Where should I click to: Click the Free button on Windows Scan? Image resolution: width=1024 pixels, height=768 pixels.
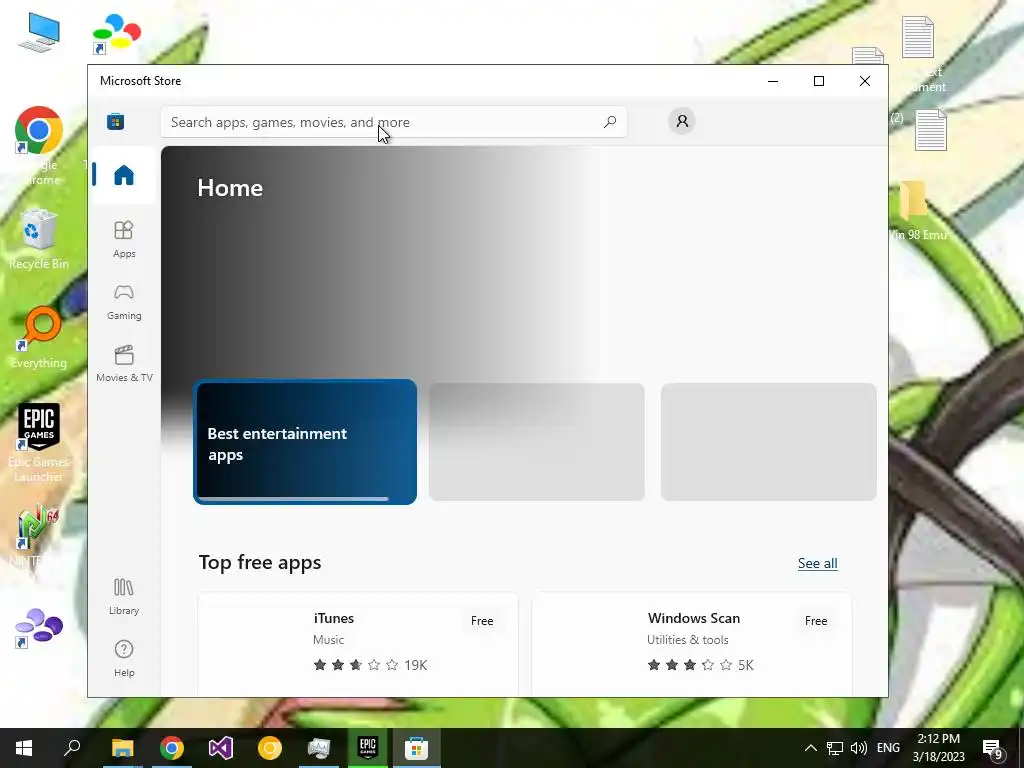point(816,621)
